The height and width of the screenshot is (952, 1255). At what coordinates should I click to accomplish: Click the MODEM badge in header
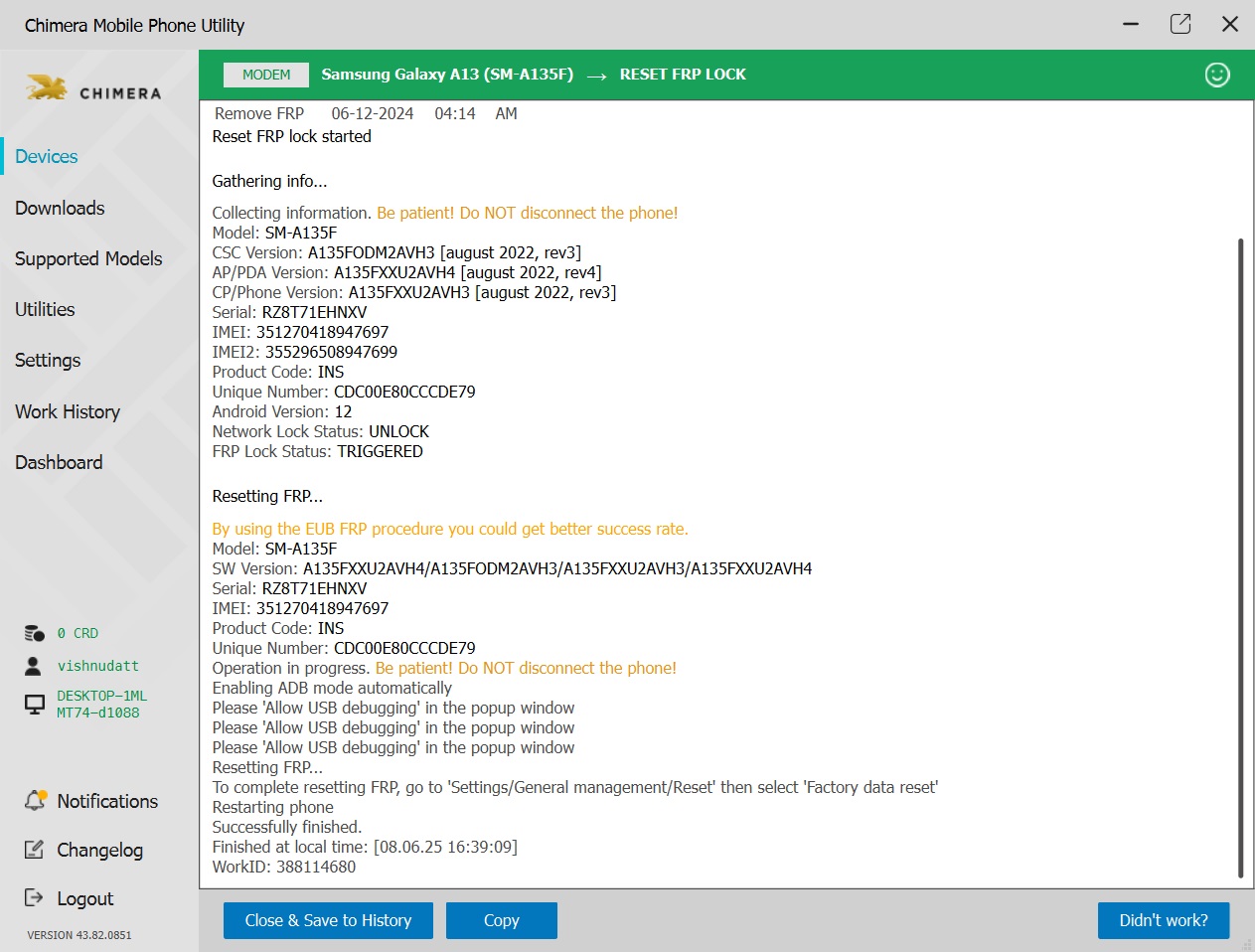266,75
